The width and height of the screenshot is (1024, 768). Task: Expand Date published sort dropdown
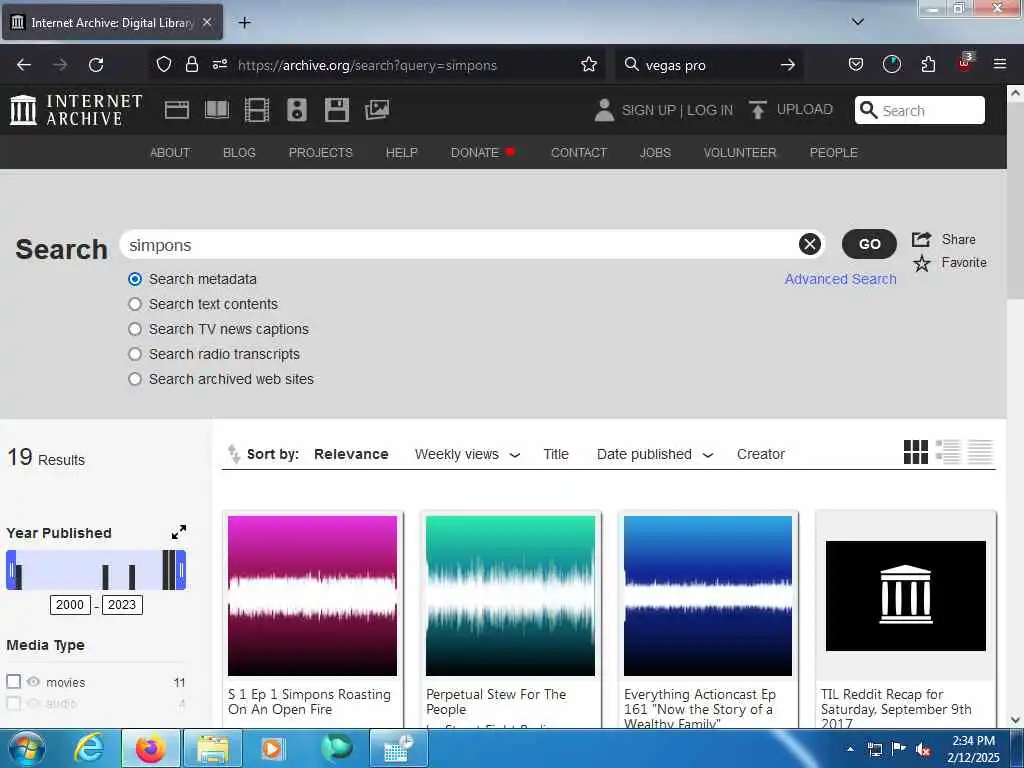(x=708, y=455)
